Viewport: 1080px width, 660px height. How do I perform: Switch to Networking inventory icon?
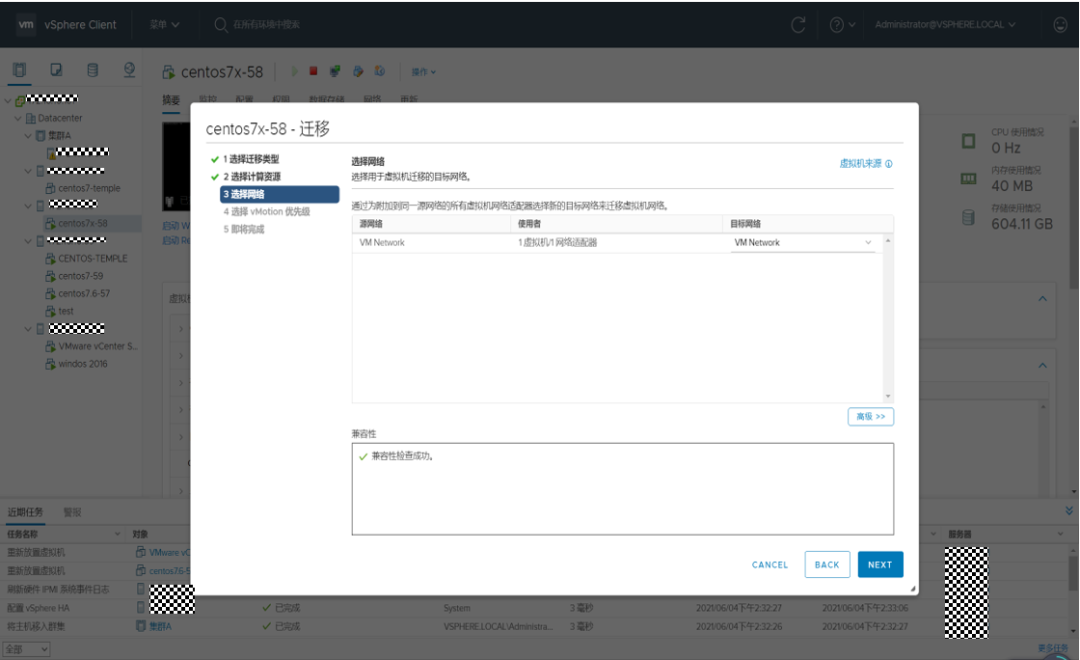point(129,70)
